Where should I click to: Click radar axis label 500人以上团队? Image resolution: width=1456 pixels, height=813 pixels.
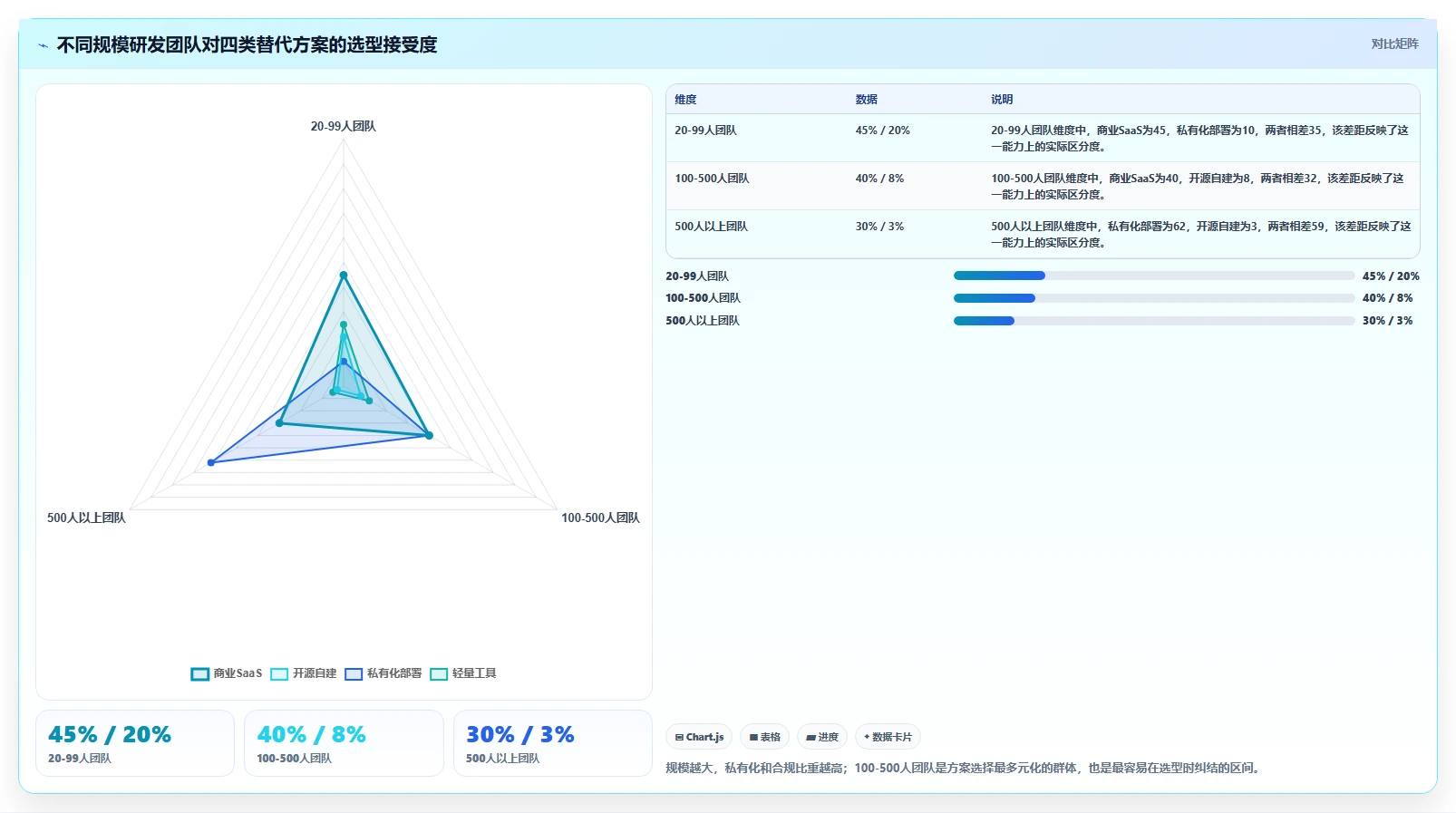tap(86, 518)
